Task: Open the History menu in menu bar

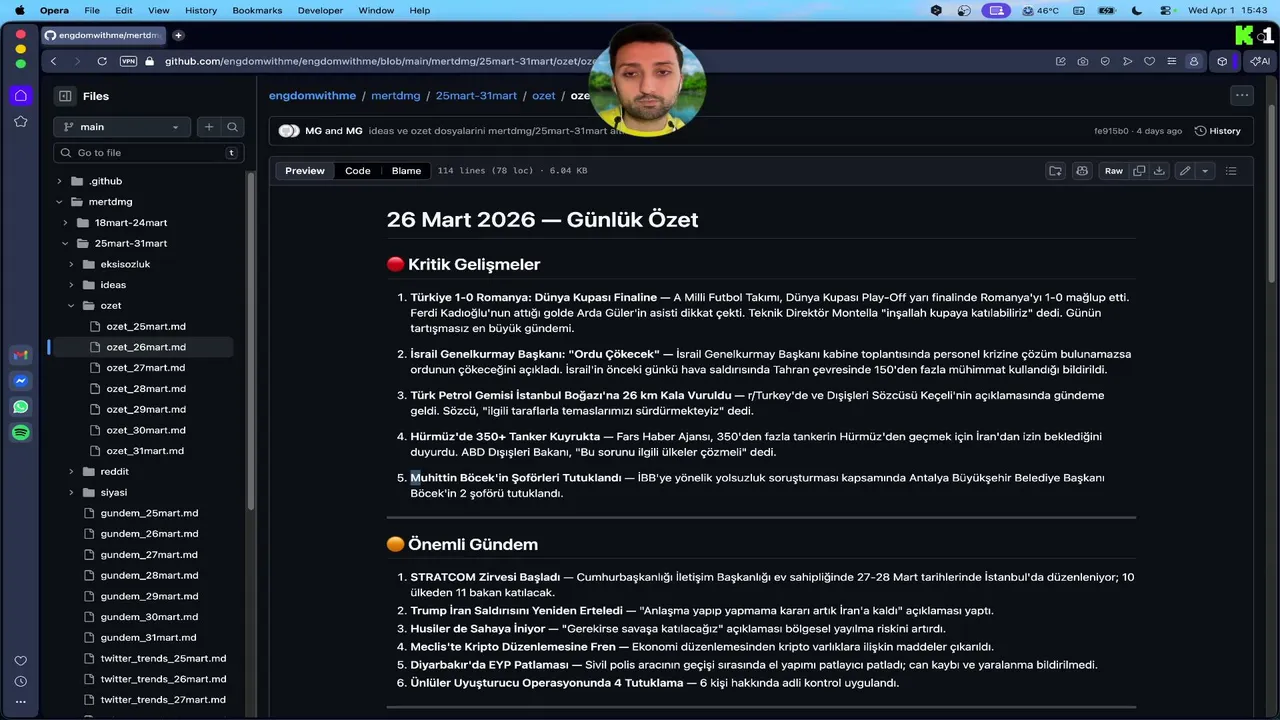Action: [201, 10]
